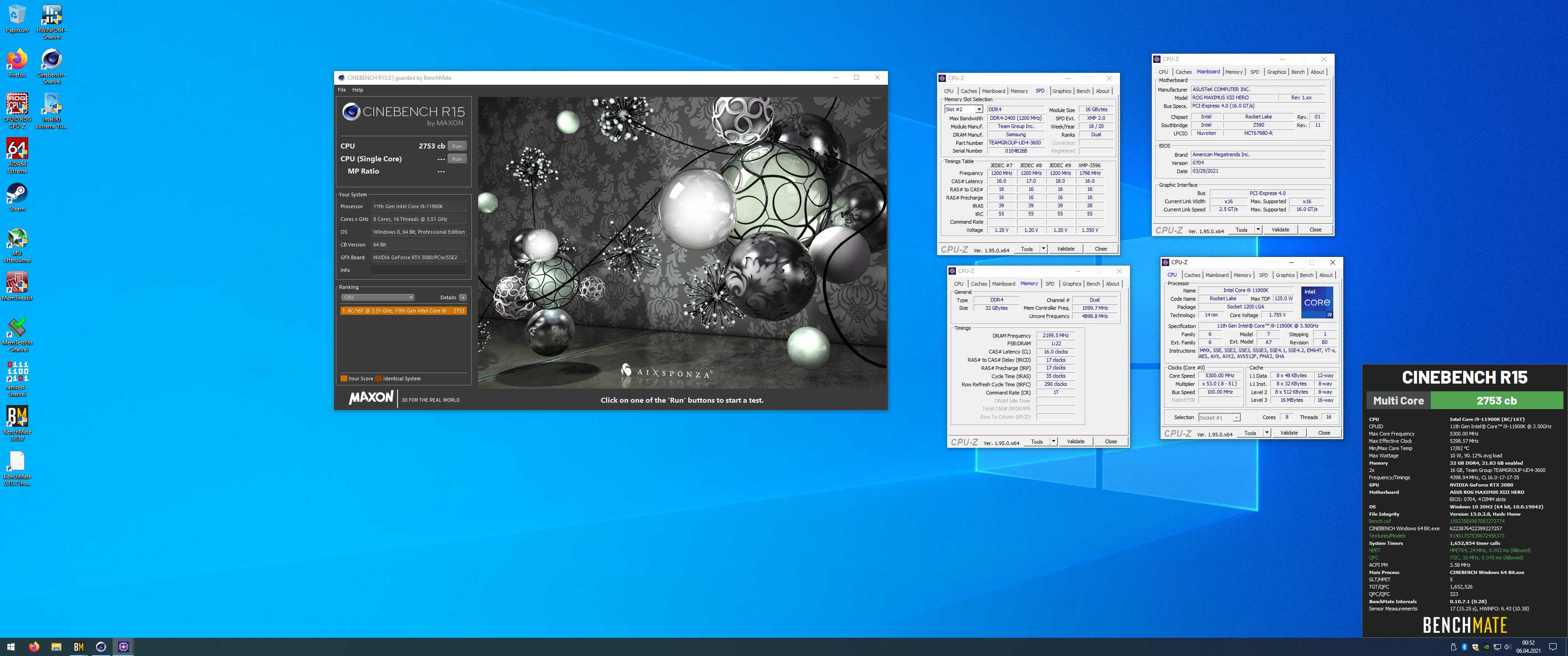Open the Windows Start menu

tap(10, 647)
